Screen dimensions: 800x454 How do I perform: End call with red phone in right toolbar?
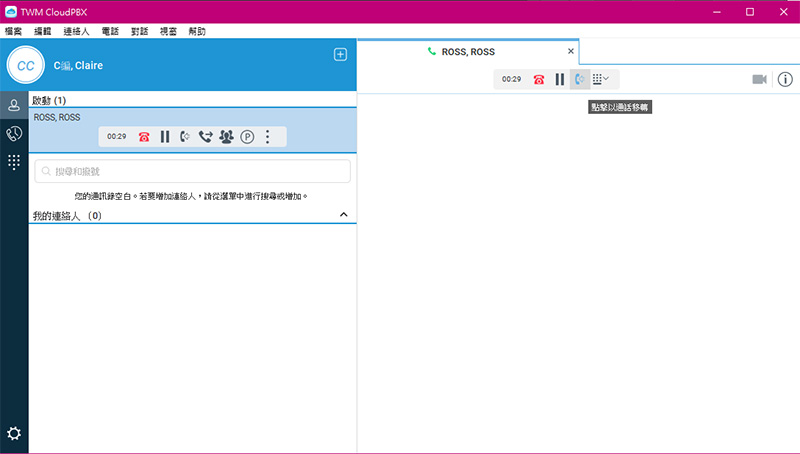coord(539,79)
